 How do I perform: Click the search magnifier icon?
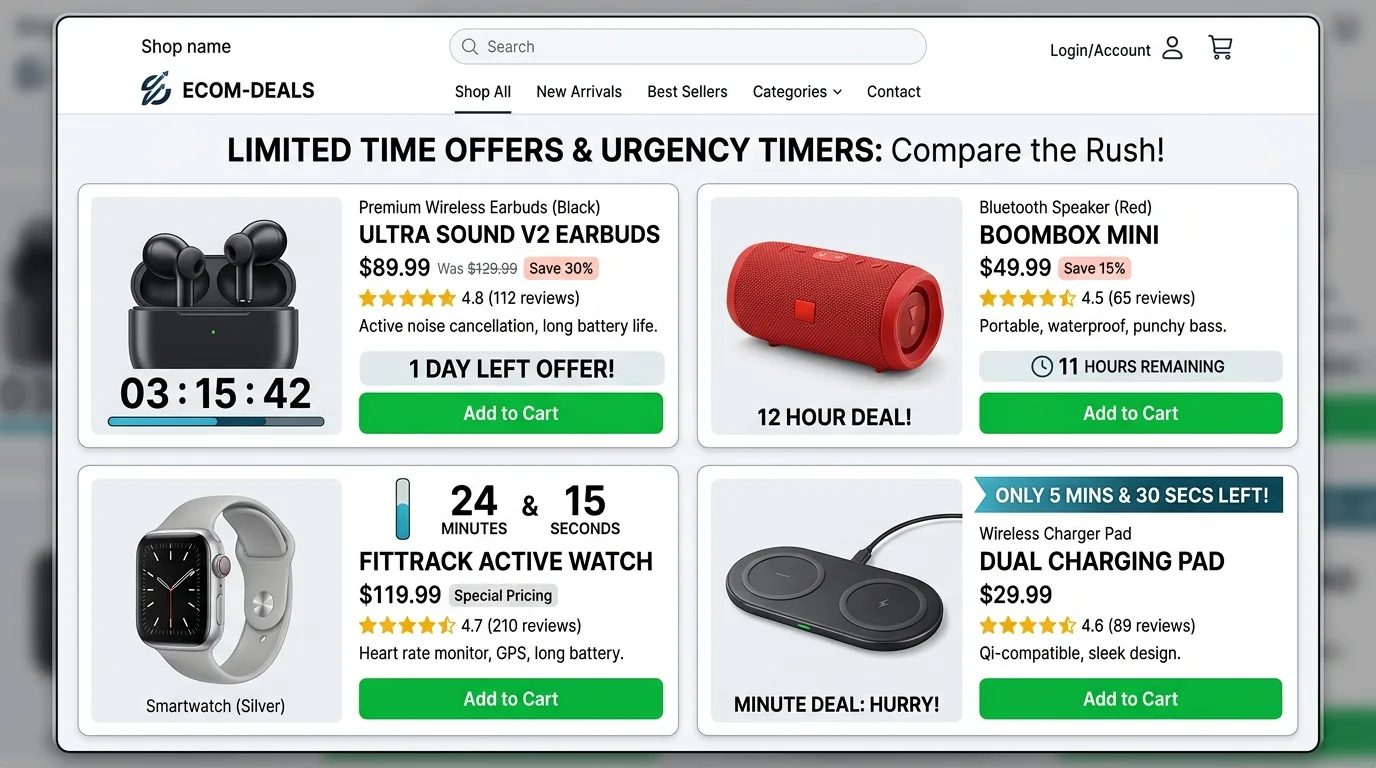pos(469,46)
